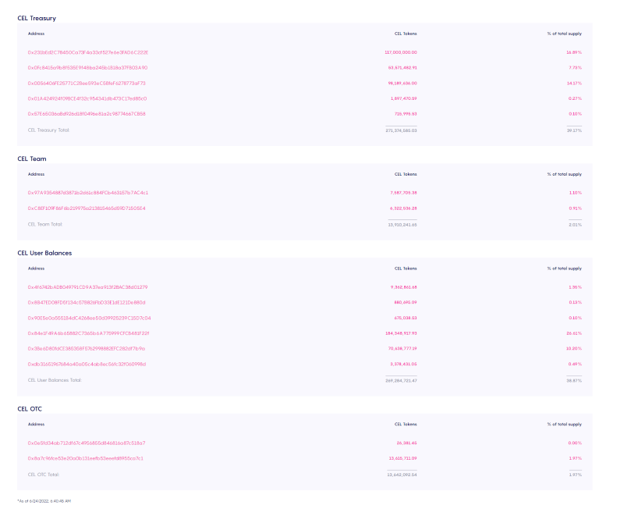The height and width of the screenshot is (516, 624).
Task: Click the User Balances address starting 0x8847
Action: point(87,302)
